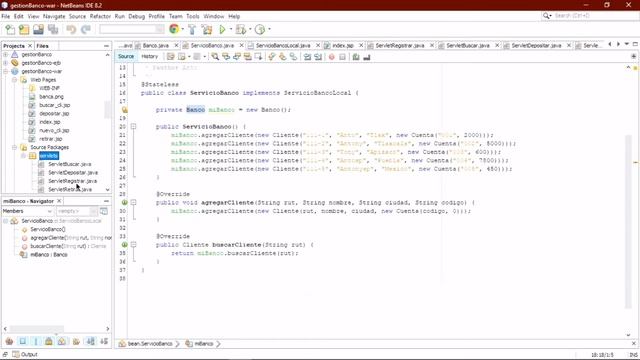Collapse the gestionBanco-war project node
The width and height of the screenshot is (640, 360).
click(6, 71)
